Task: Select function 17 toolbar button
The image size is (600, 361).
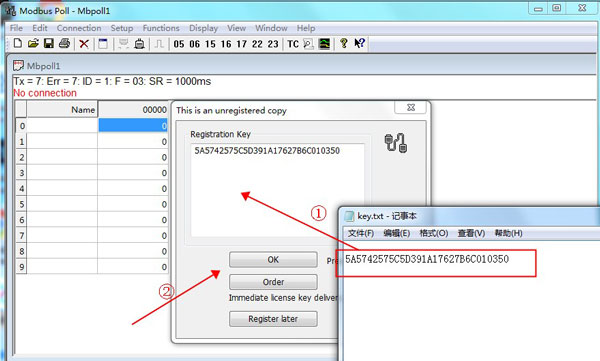Action: click(241, 44)
